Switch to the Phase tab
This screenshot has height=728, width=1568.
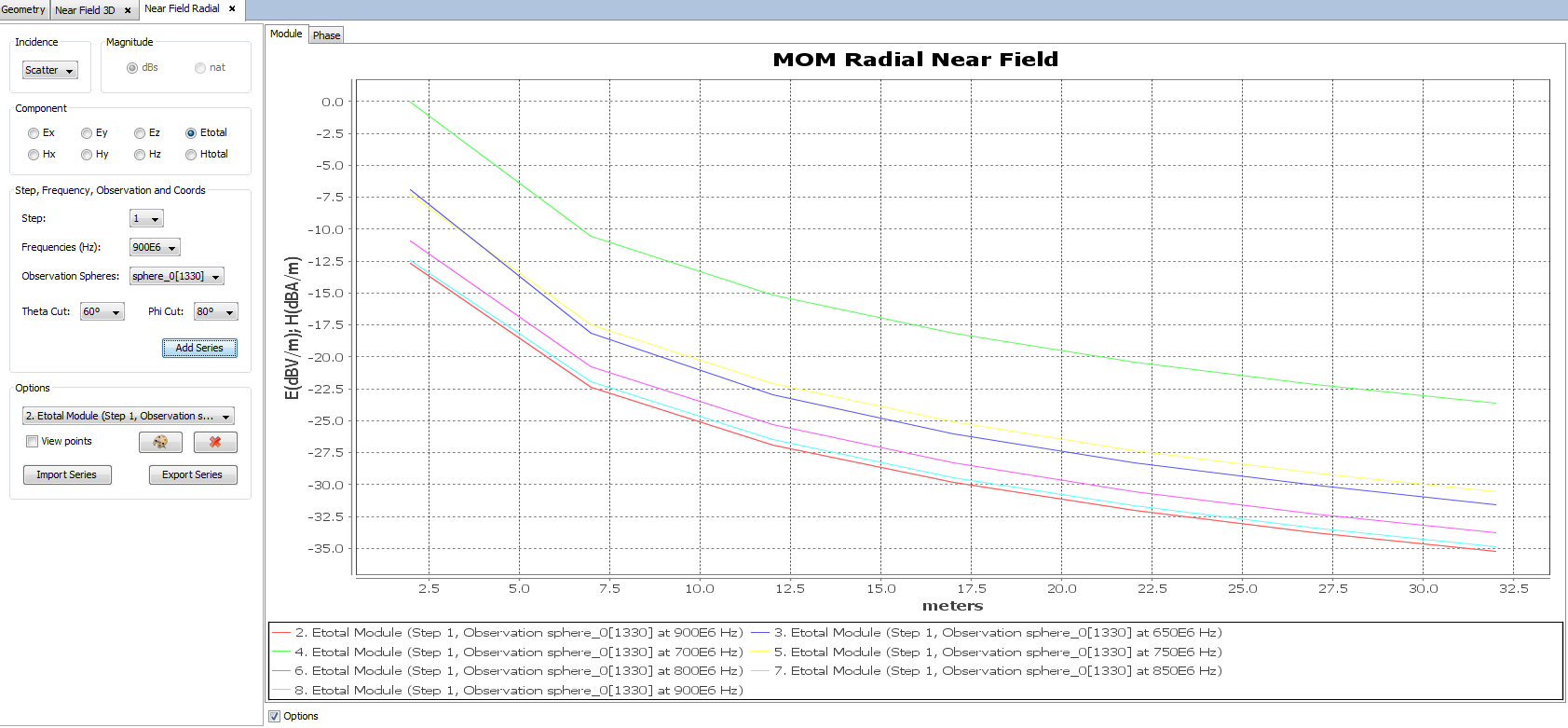tap(326, 35)
